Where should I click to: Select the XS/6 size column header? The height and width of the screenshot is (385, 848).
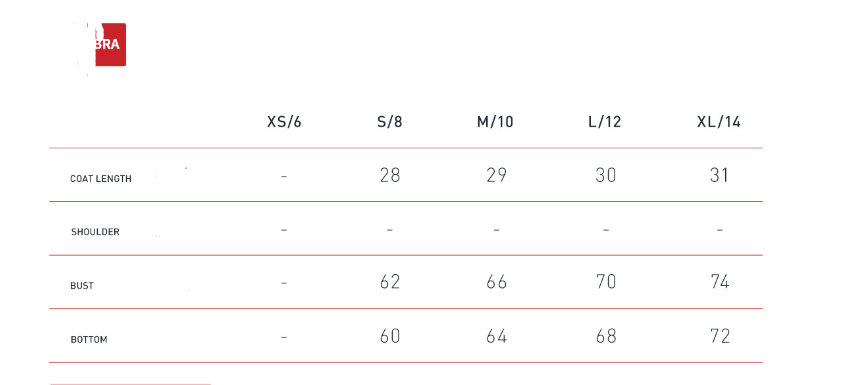coord(284,122)
